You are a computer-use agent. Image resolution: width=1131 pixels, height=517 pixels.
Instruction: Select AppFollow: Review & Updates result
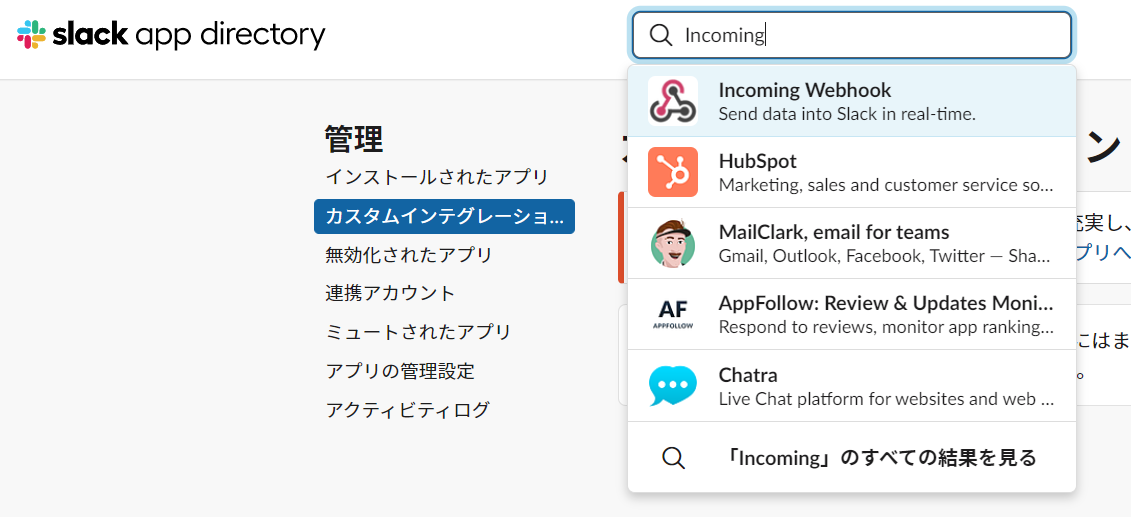point(852,314)
